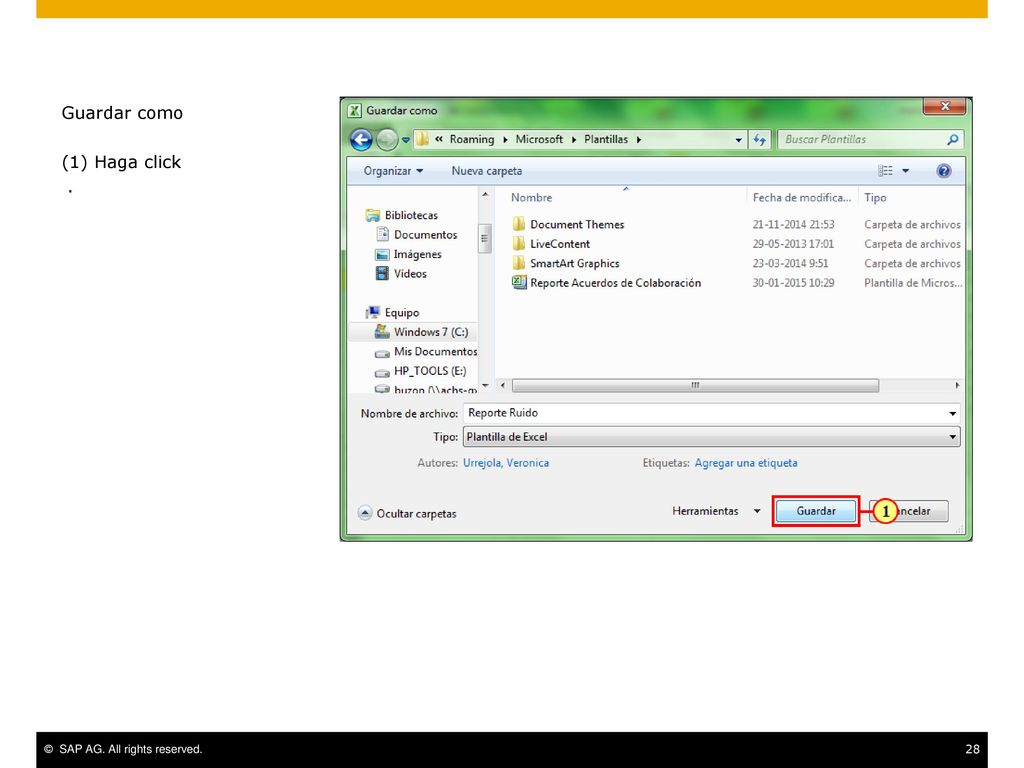Click the Excel icon in dialog title bar
Viewport: 1024px width, 768px height.
pyautogui.click(x=354, y=110)
